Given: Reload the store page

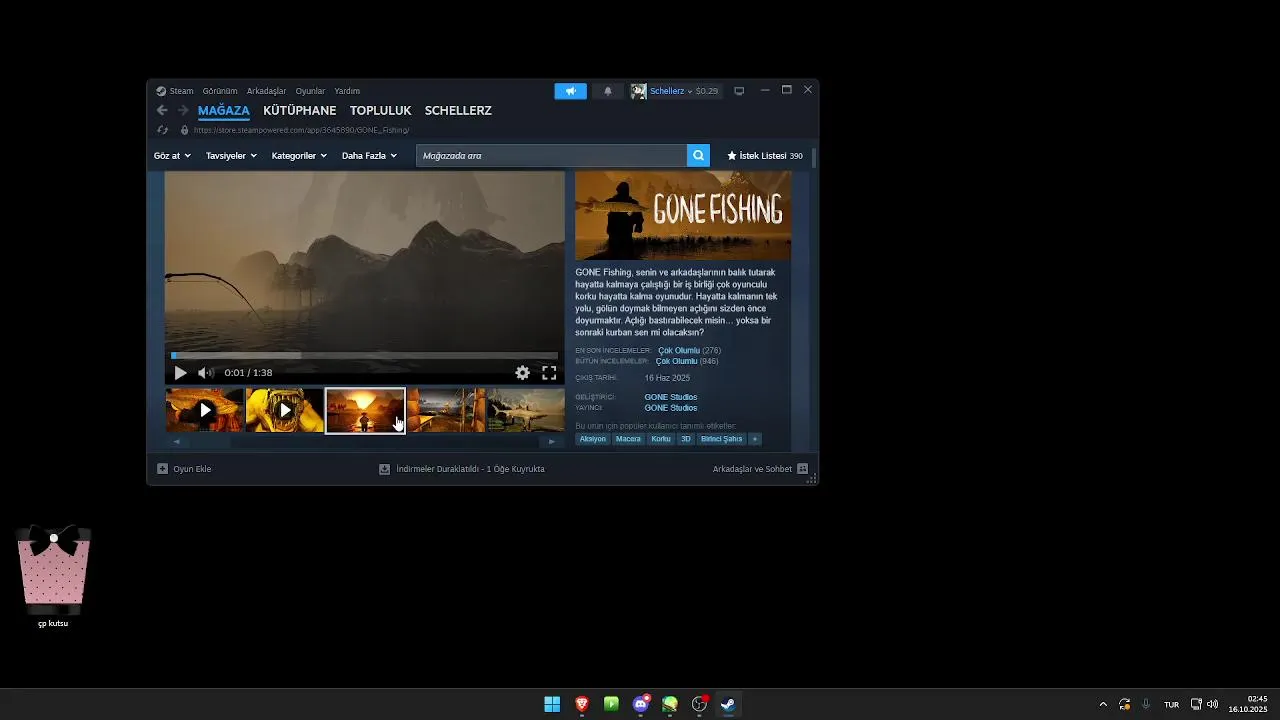Looking at the screenshot, I should point(163,130).
